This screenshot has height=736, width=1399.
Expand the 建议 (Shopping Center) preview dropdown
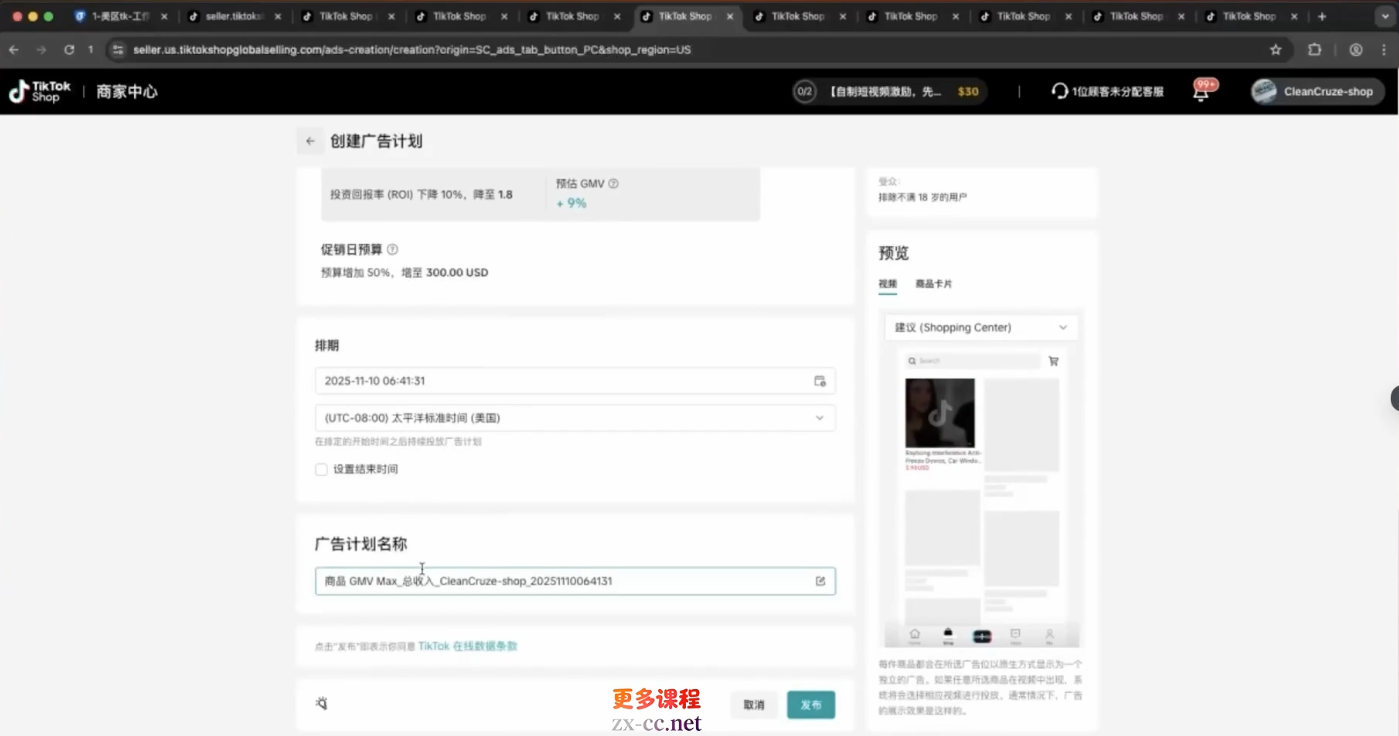pyautogui.click(x=980, y=327)
